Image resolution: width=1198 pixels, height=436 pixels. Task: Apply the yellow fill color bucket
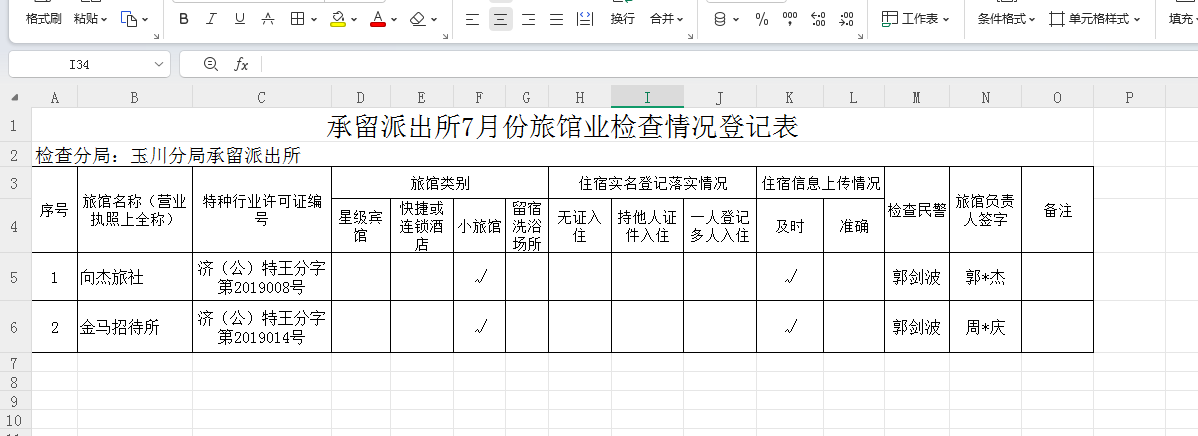tap(338, 19)
